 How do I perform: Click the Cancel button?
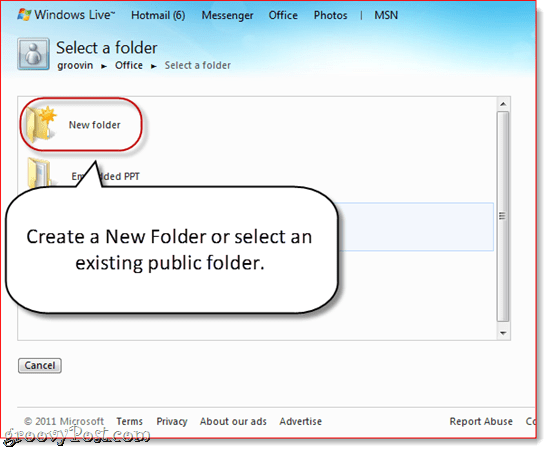[x=40, y=365]
